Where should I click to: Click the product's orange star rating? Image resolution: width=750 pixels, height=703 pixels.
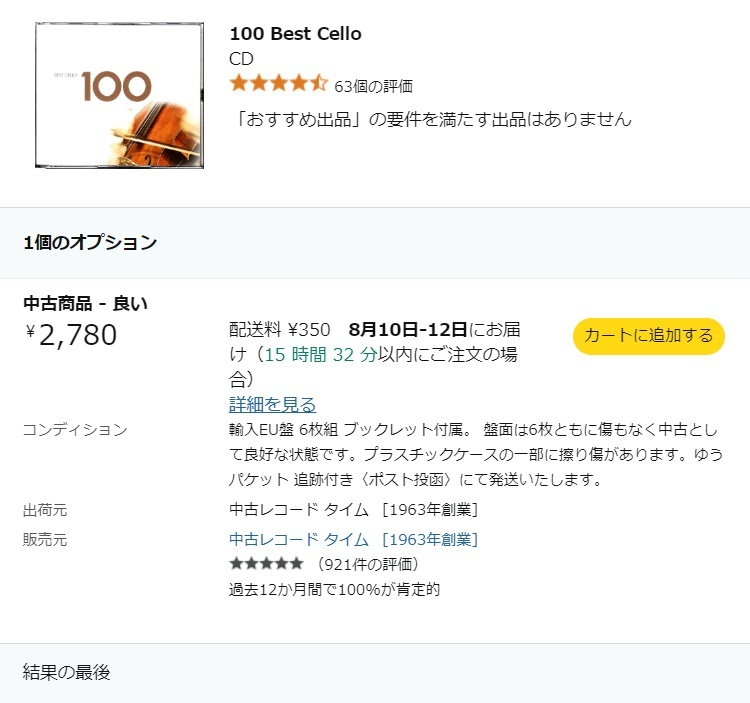(x=278, y=84)
